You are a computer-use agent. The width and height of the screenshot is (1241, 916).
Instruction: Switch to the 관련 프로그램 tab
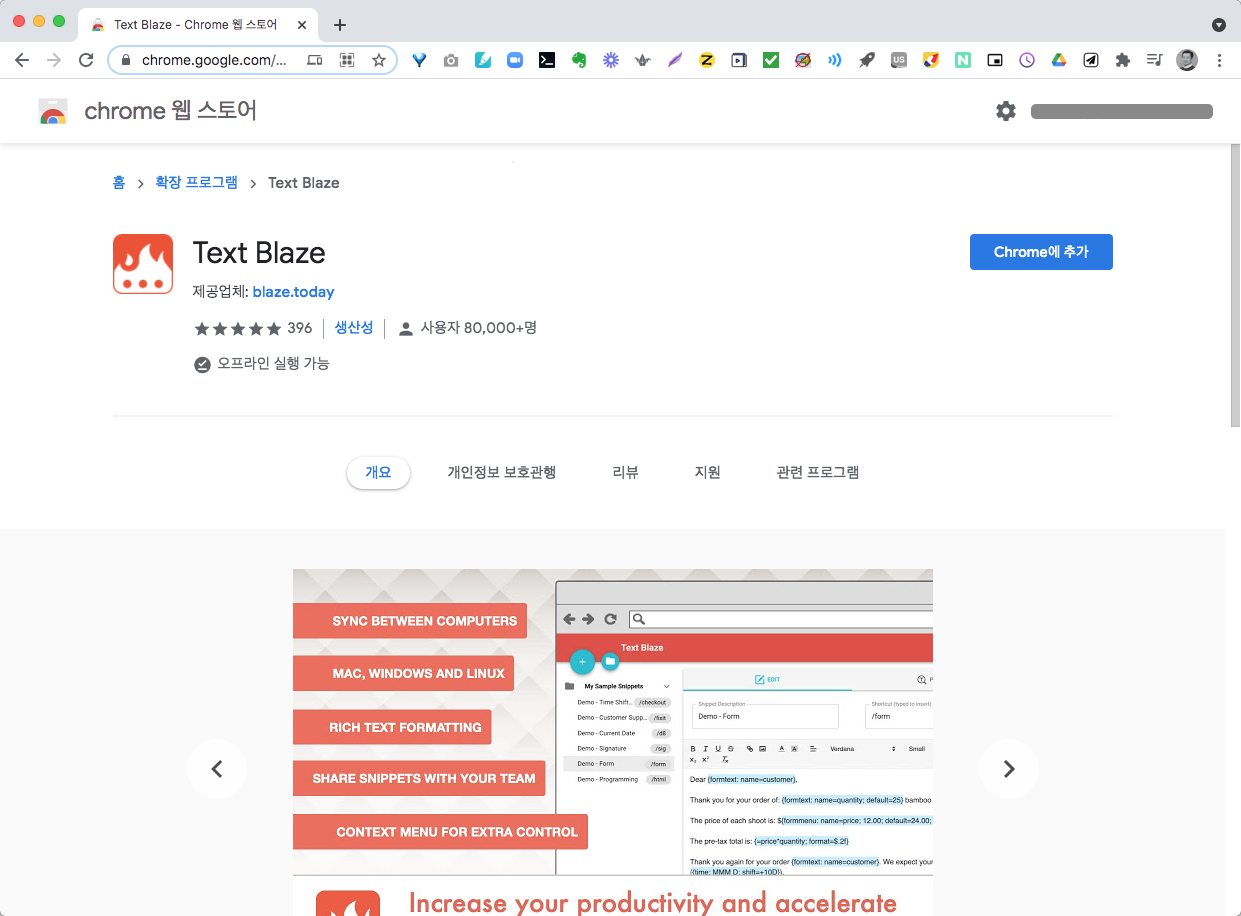[818, 472]
